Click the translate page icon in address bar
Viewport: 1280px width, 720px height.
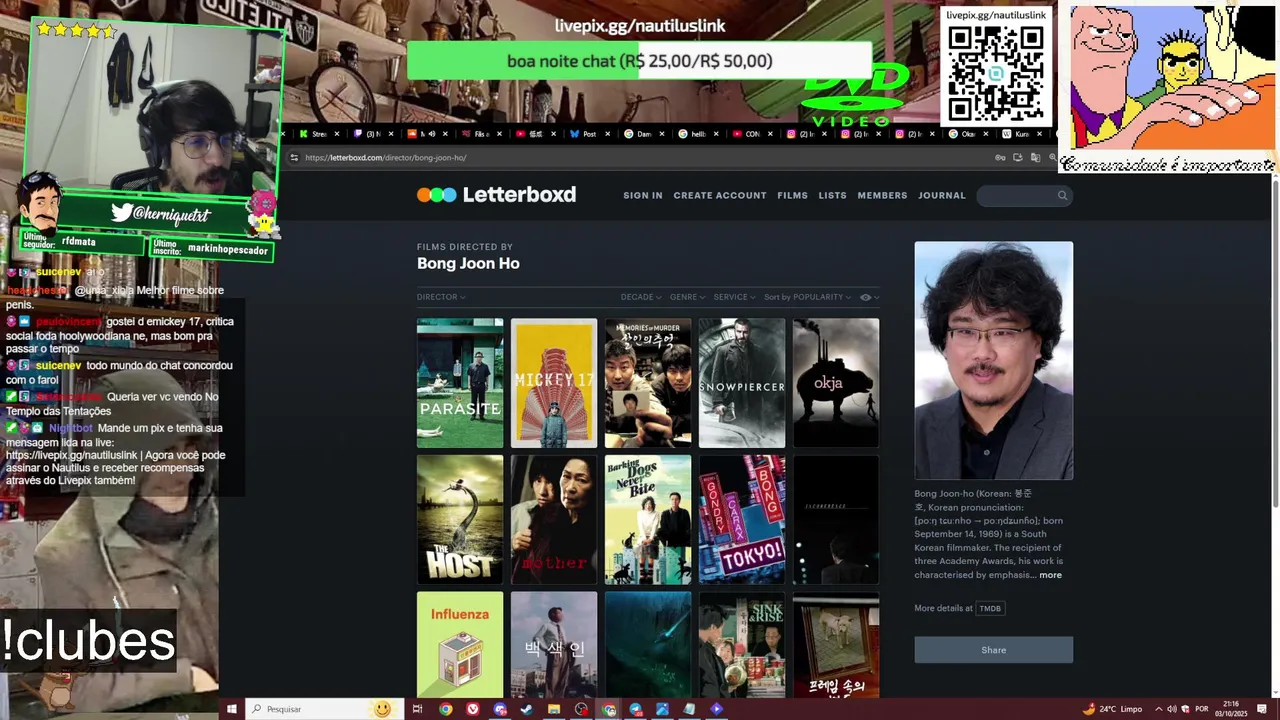click(1036, 157)
